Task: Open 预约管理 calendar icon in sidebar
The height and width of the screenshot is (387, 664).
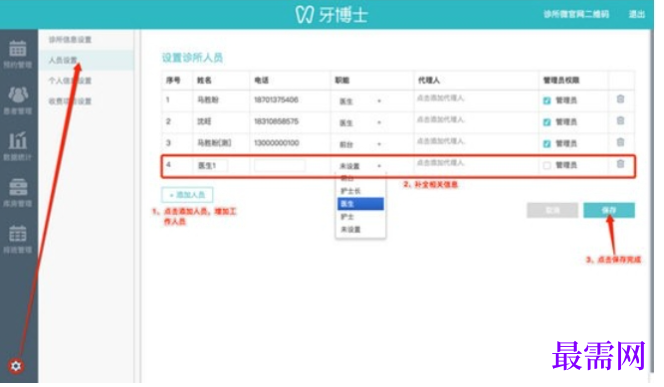Action: (x=18, y=49)
